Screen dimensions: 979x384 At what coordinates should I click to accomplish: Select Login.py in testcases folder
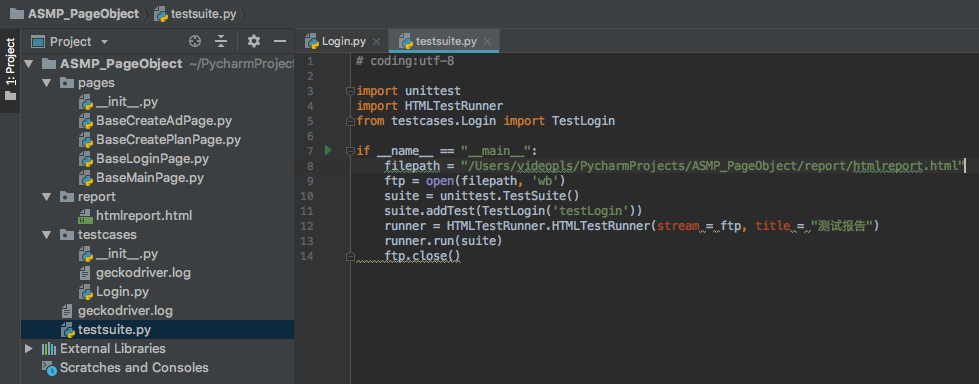click(x=122, y=292)
